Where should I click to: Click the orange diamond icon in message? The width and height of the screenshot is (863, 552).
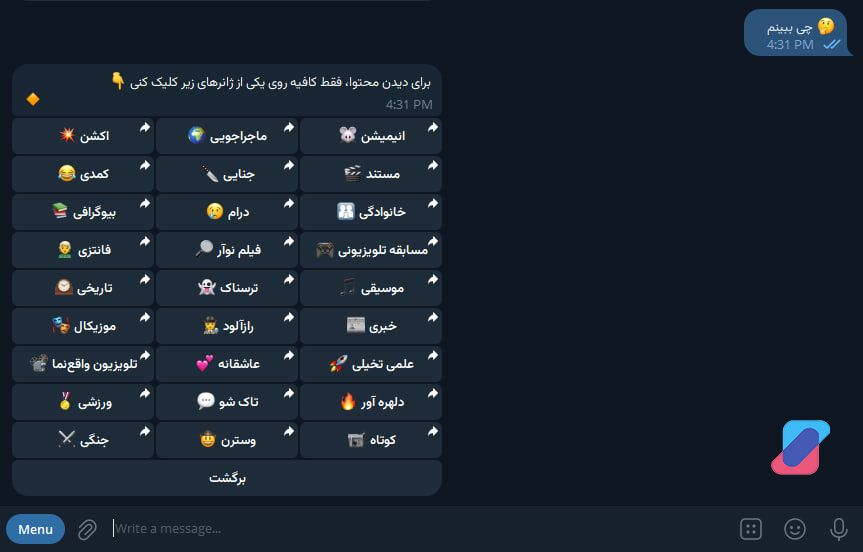(33, 99)
